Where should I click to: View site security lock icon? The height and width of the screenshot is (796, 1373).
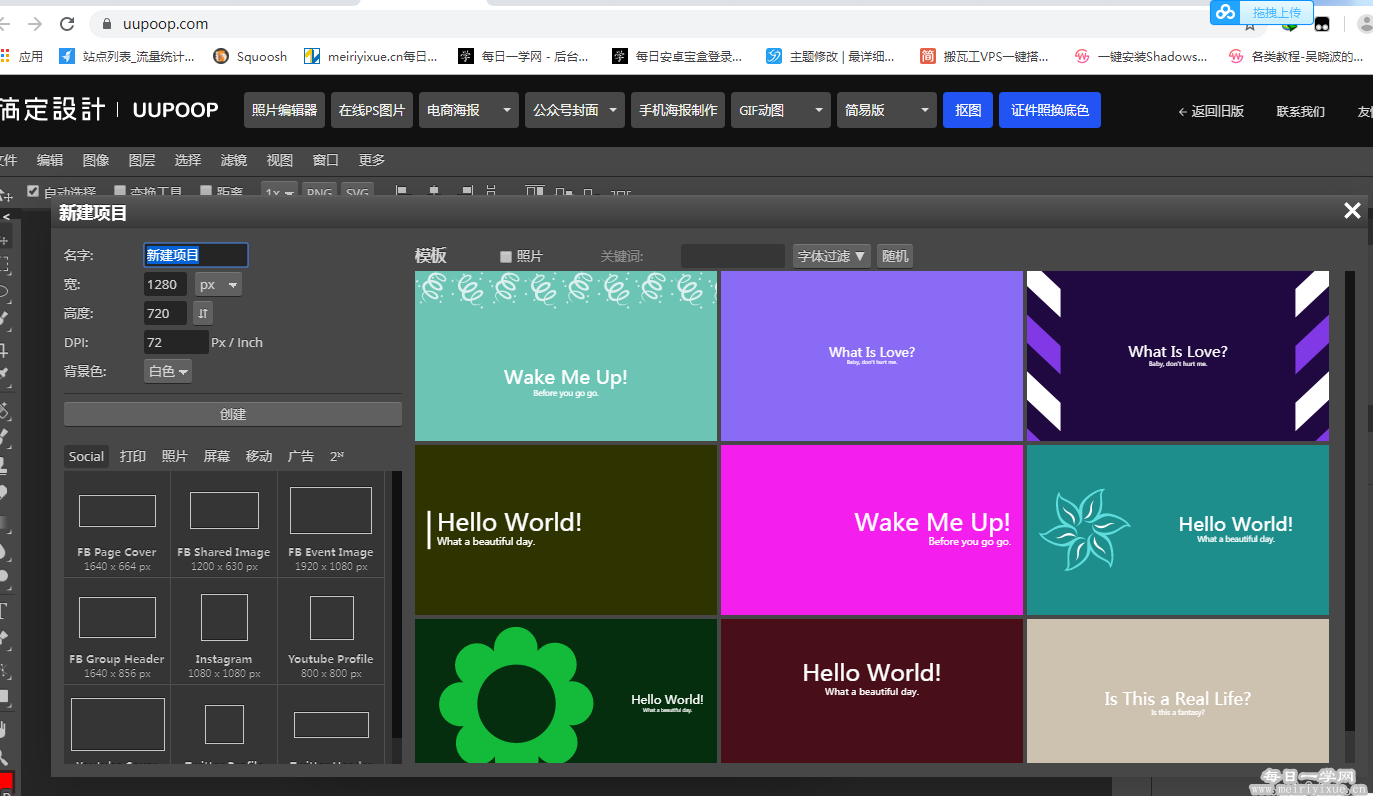point(106,23)
